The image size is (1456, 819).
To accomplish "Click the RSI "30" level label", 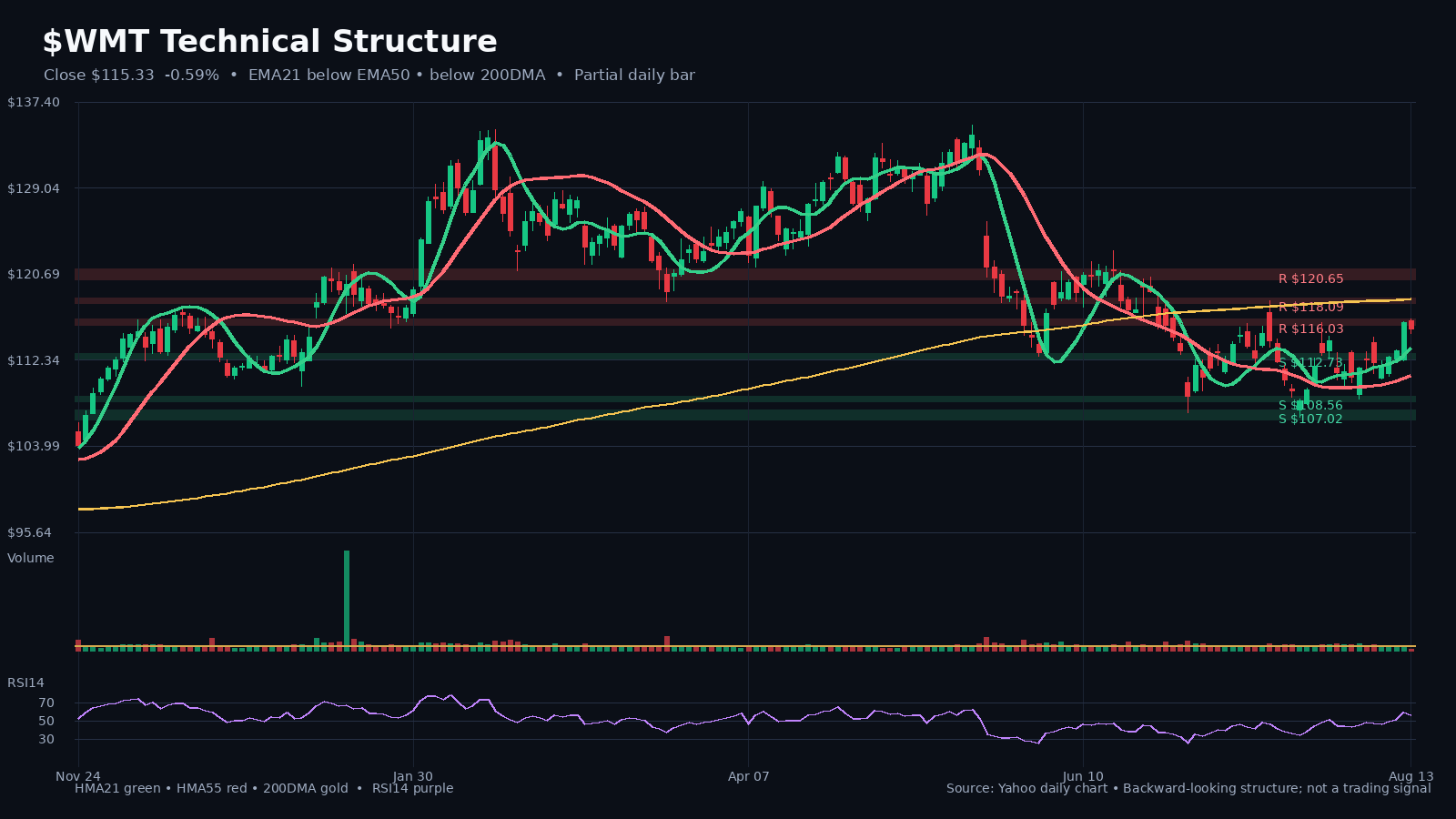I will click(x=46, y=739).
